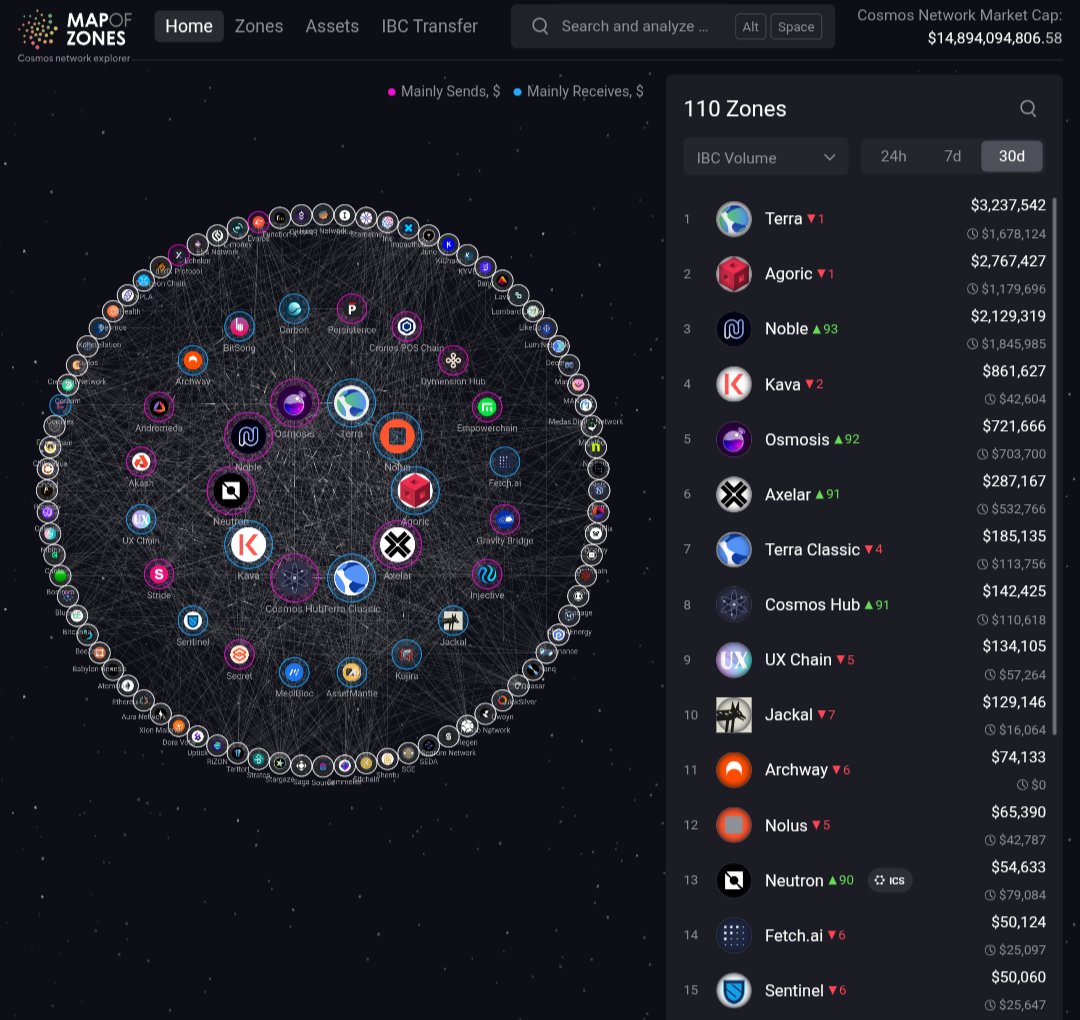The height and width of the screenshot is (1020, 1080).
Task: Select the Axelar node on the map
Action: [397, 545]
